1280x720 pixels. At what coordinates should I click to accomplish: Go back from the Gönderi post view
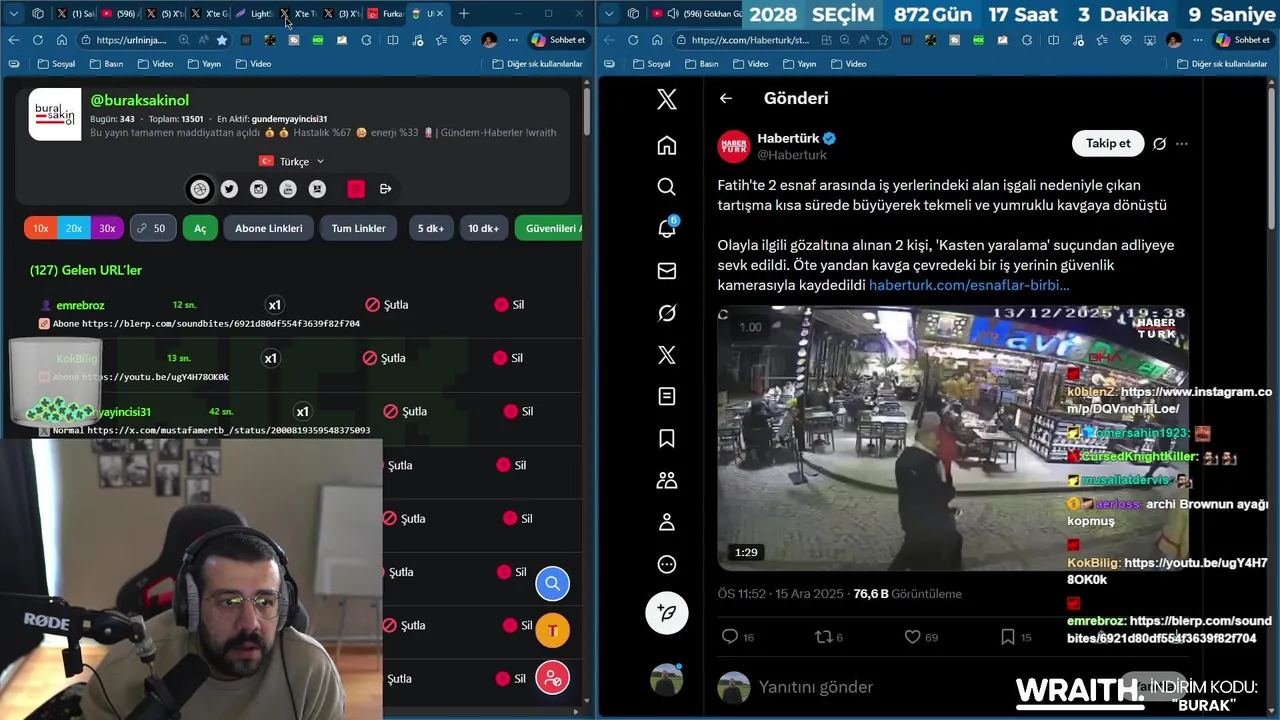pos(726,98)
